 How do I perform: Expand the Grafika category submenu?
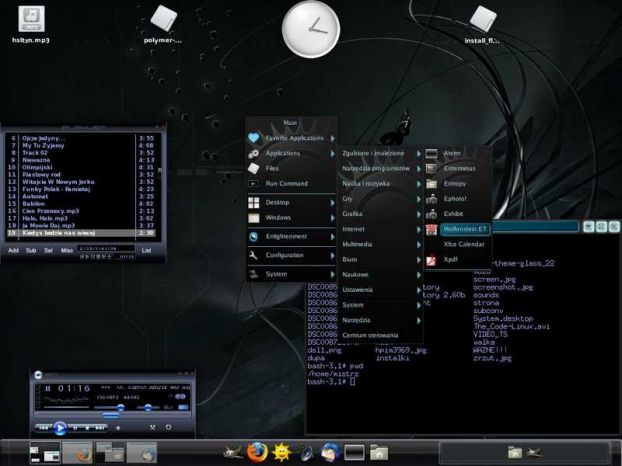[380, 214]
